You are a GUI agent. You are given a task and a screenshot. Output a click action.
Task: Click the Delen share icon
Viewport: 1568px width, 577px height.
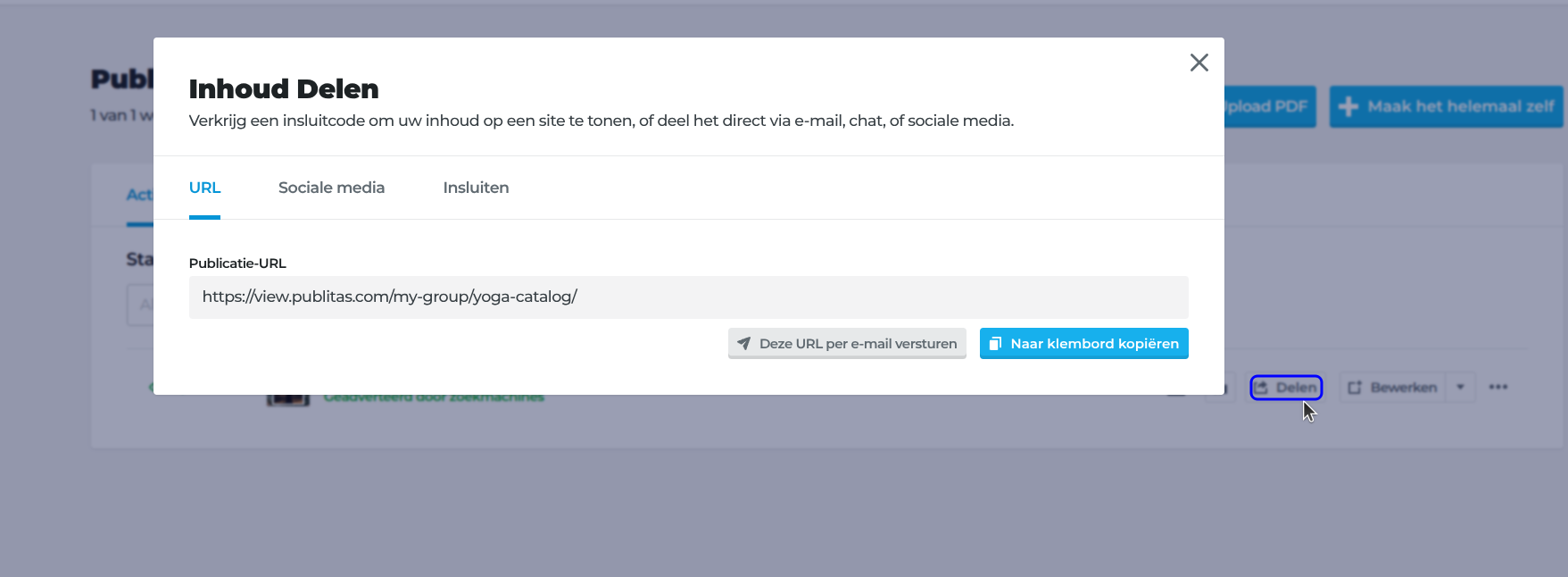pyautogui.click(x=1261, y=388)
